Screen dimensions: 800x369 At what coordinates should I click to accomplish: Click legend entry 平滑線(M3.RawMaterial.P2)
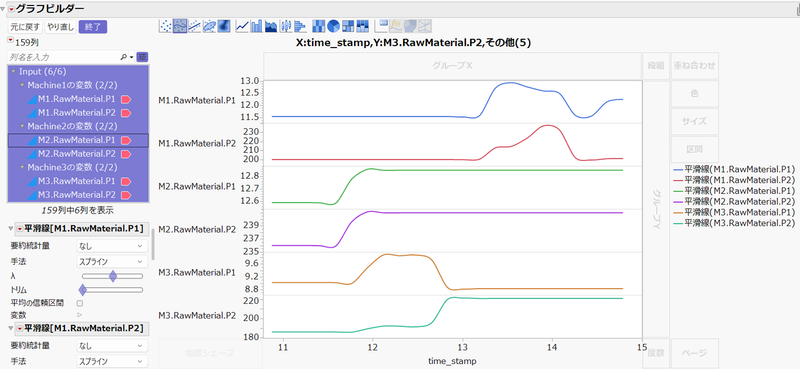(x=734, y=223)
